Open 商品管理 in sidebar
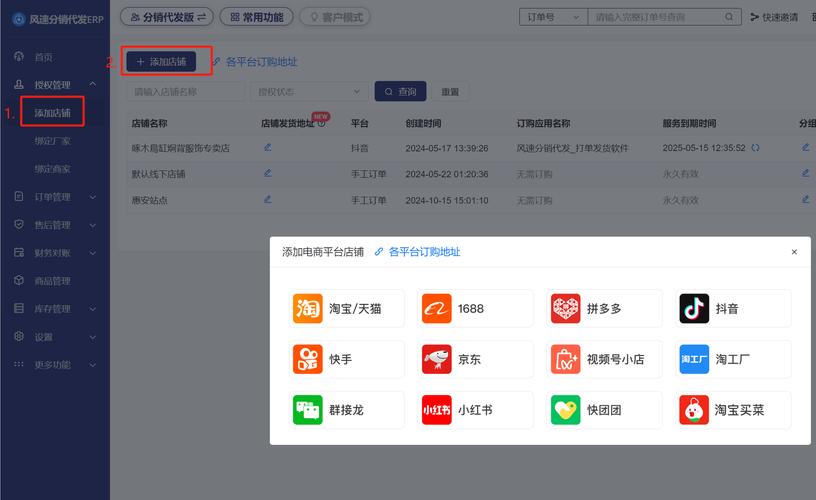 point(55,281)
